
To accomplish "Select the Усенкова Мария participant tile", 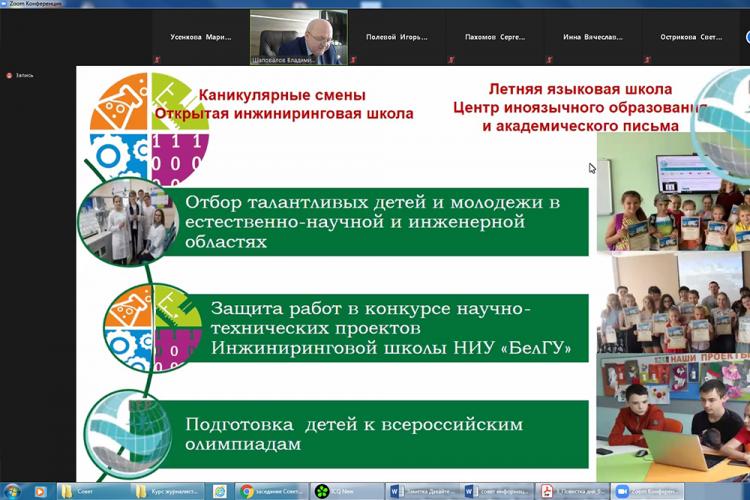I will click(x=199, y=38).
